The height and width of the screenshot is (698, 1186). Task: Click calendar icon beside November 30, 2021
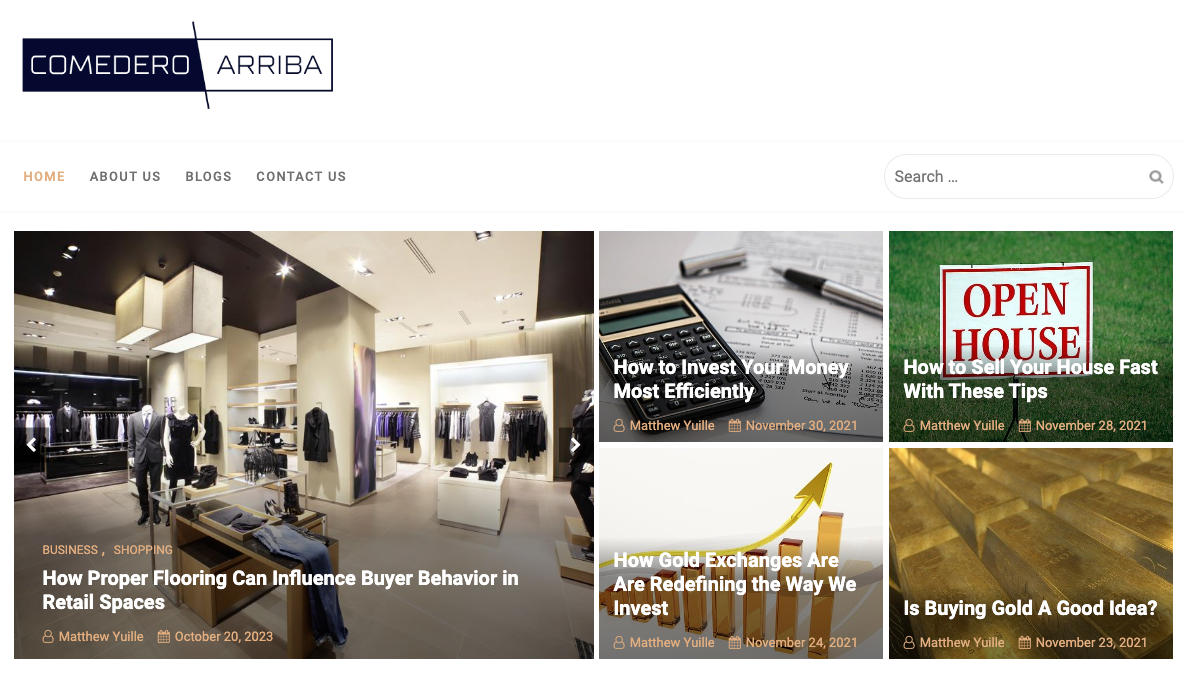tap(734, 426)
